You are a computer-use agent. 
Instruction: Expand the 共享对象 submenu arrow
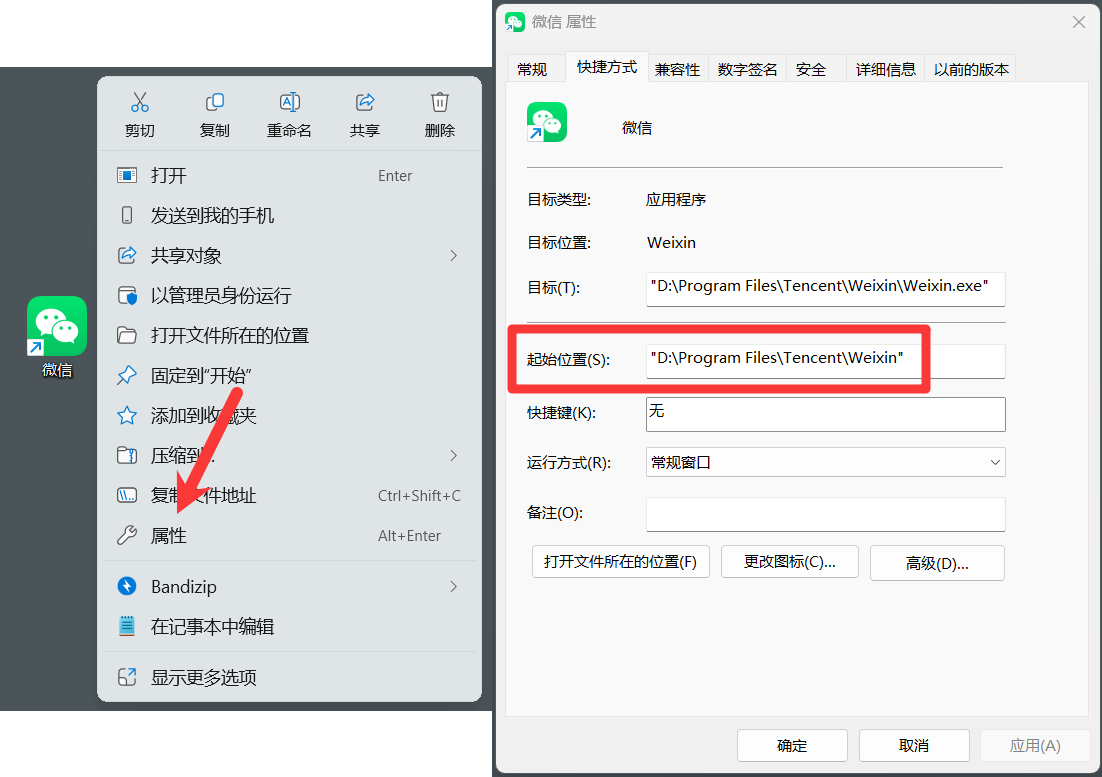(x=453, y=255)
